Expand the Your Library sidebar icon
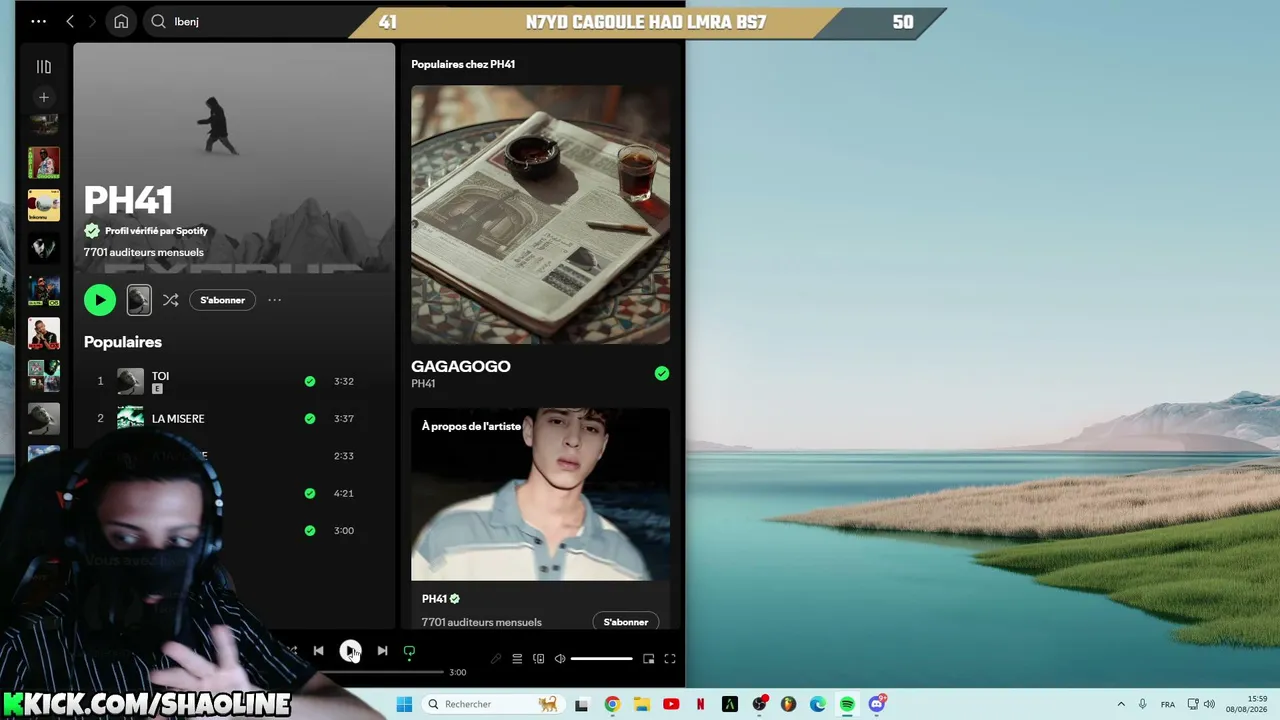 pos(43,67)
